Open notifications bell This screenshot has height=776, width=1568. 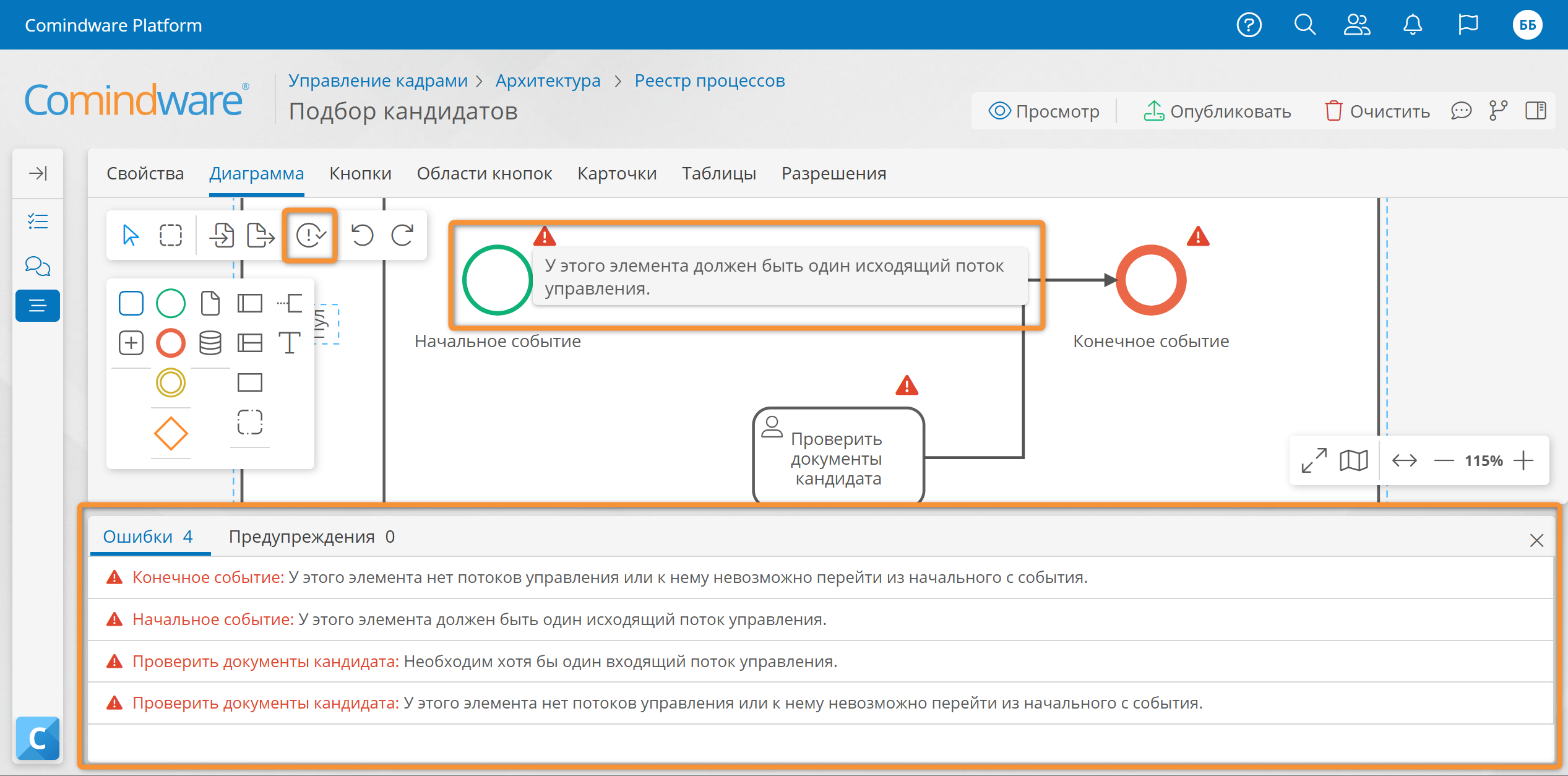1413,25
